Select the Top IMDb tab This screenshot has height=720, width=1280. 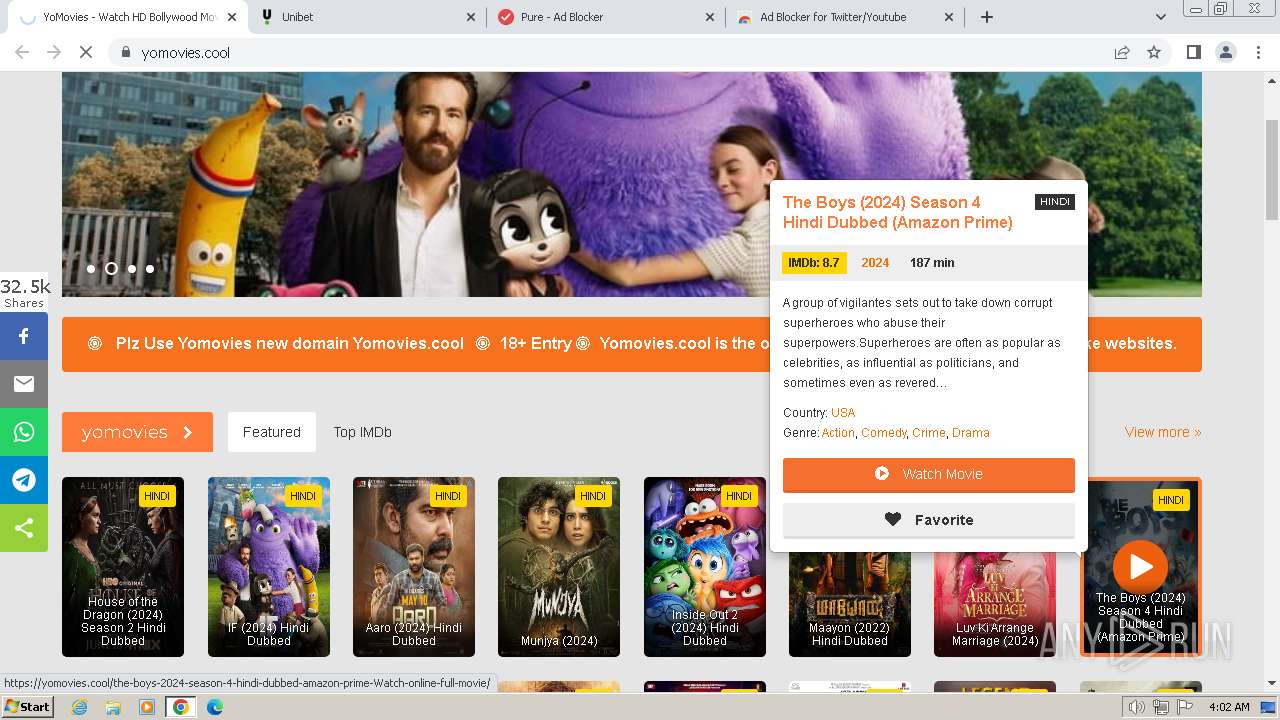[362, 432]
